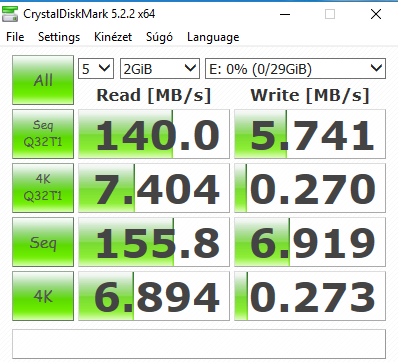
Task: Click the 4K read value 6.894
Action: (x=154, y=296)
